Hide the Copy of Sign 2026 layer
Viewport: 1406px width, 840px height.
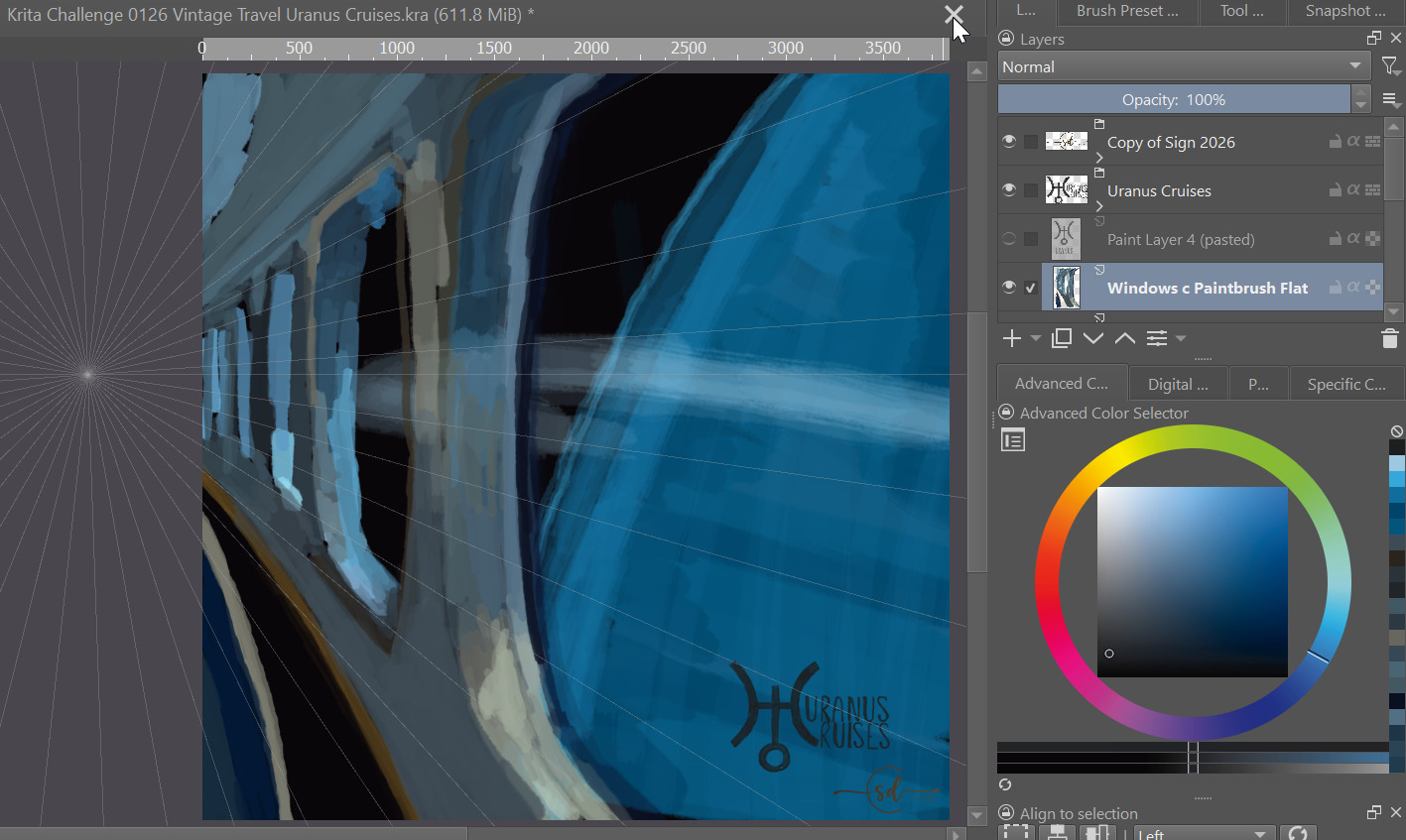click(1009, 142)
